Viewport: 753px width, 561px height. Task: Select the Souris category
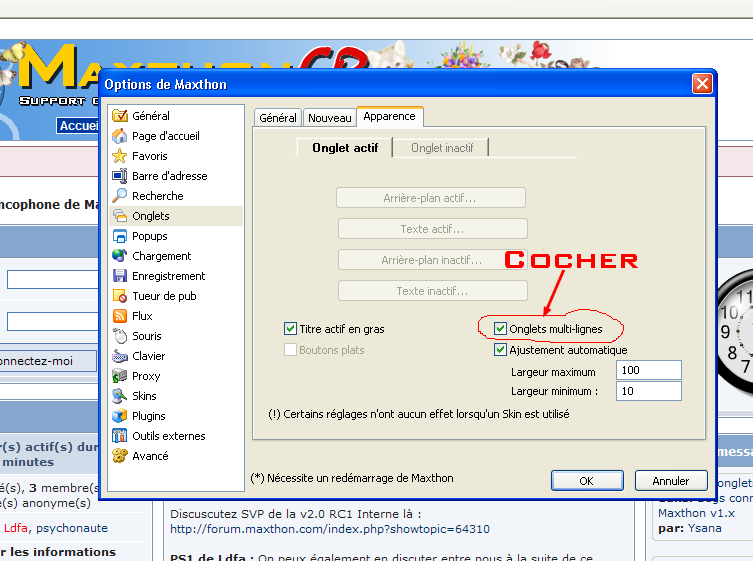[x=146, y=336]
